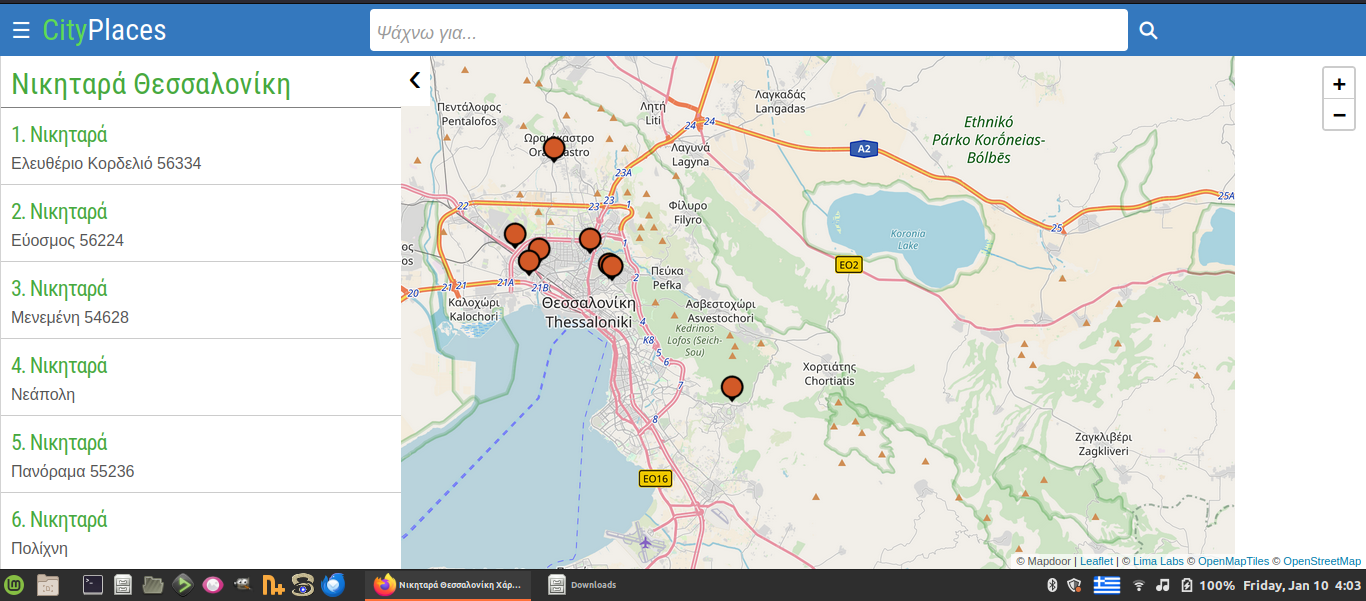The image size is (1366, 601).
Task: Open the Linux Mint start menu
Action: [x=15, y=585]
